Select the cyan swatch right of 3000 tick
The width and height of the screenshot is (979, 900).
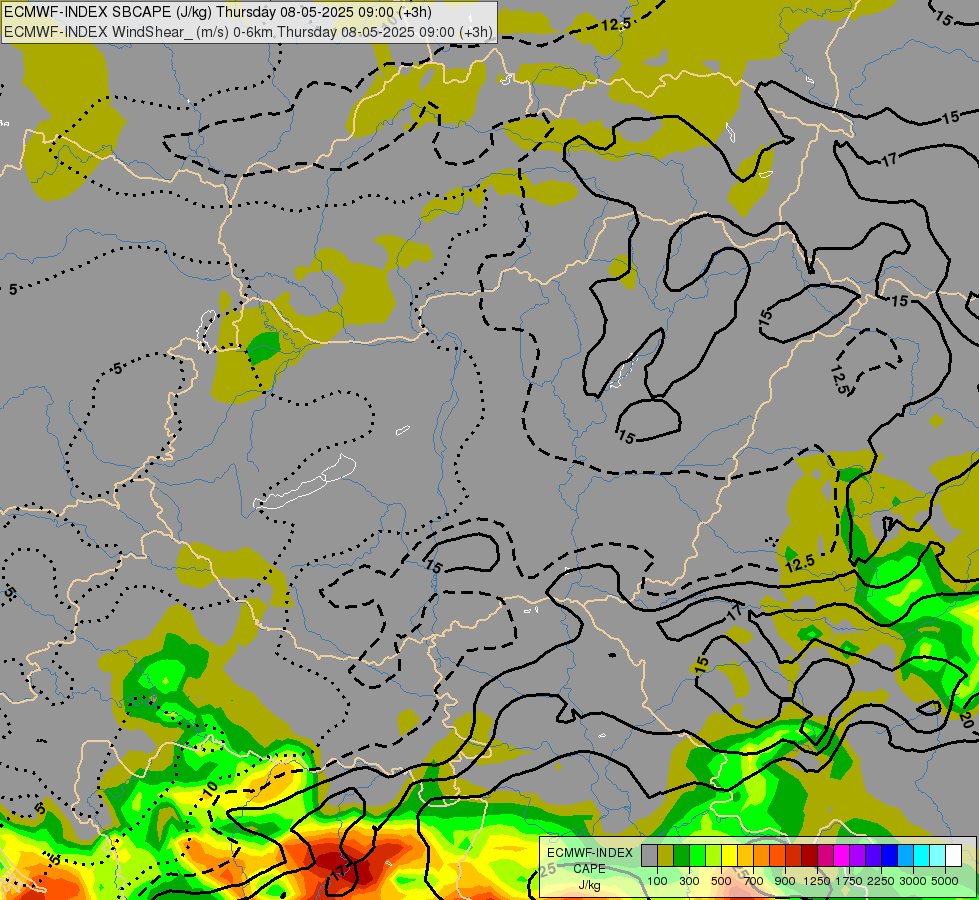922,855
